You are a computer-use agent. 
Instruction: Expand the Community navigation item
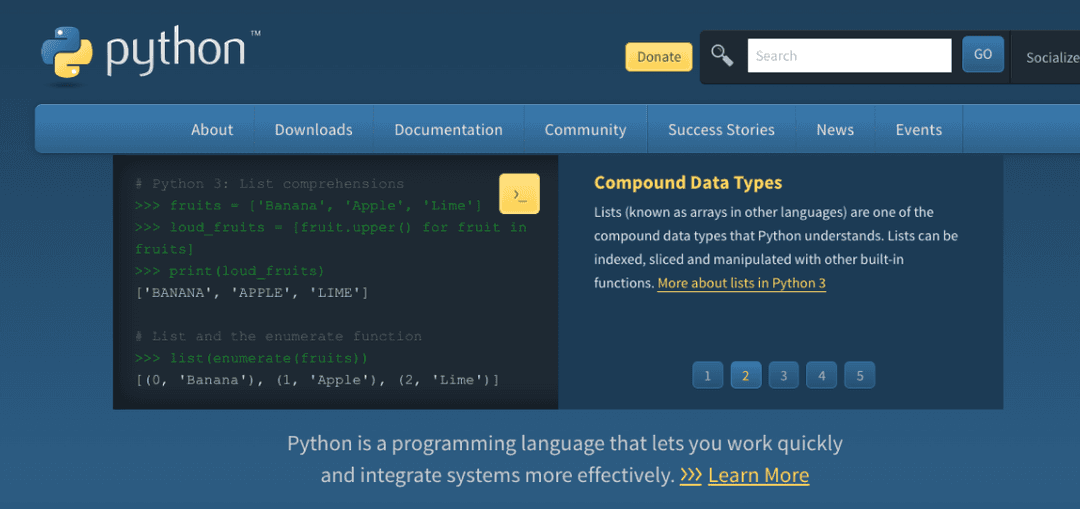585,130
